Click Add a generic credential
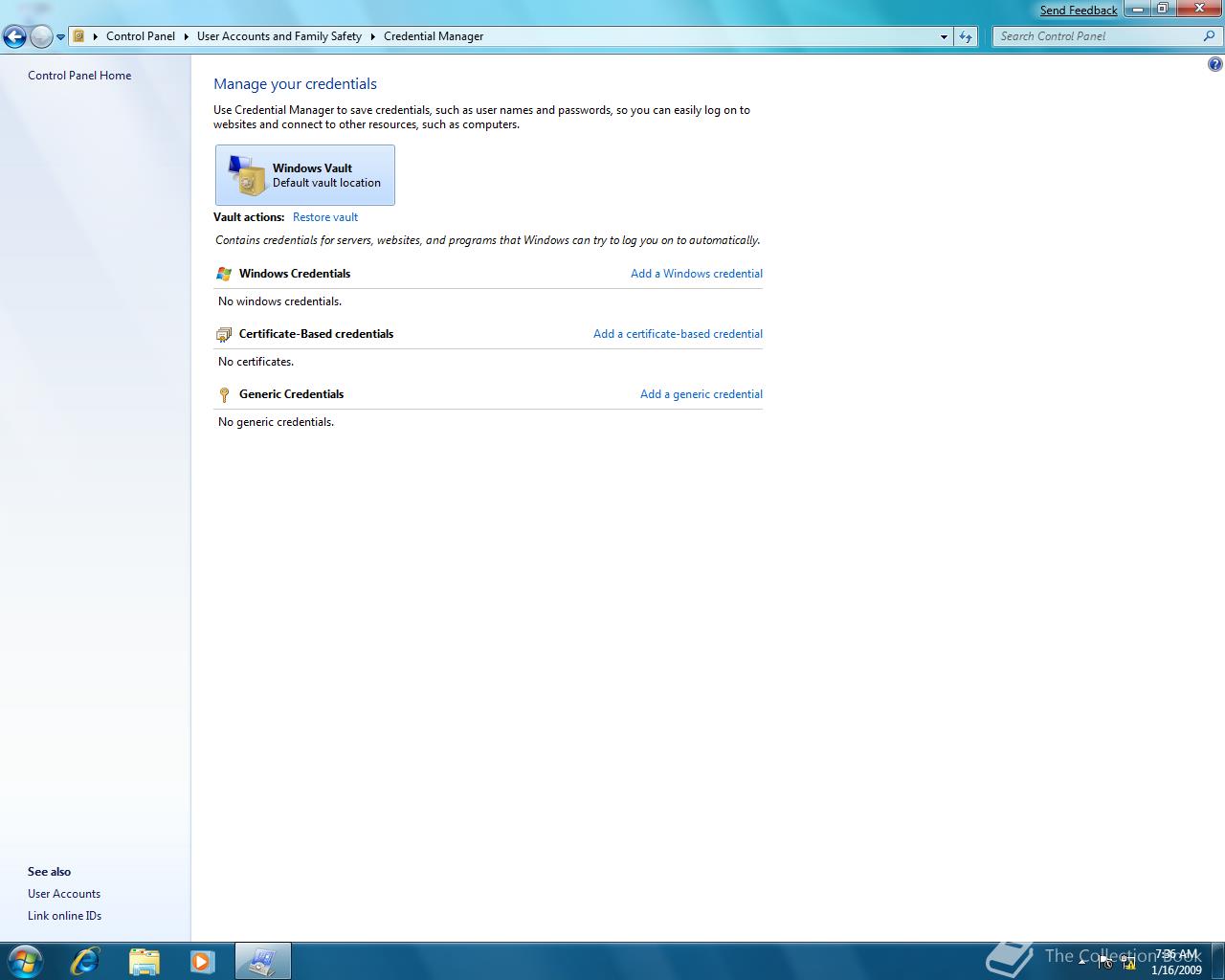Screen dimensions: 1225x980 click(702, 394)
